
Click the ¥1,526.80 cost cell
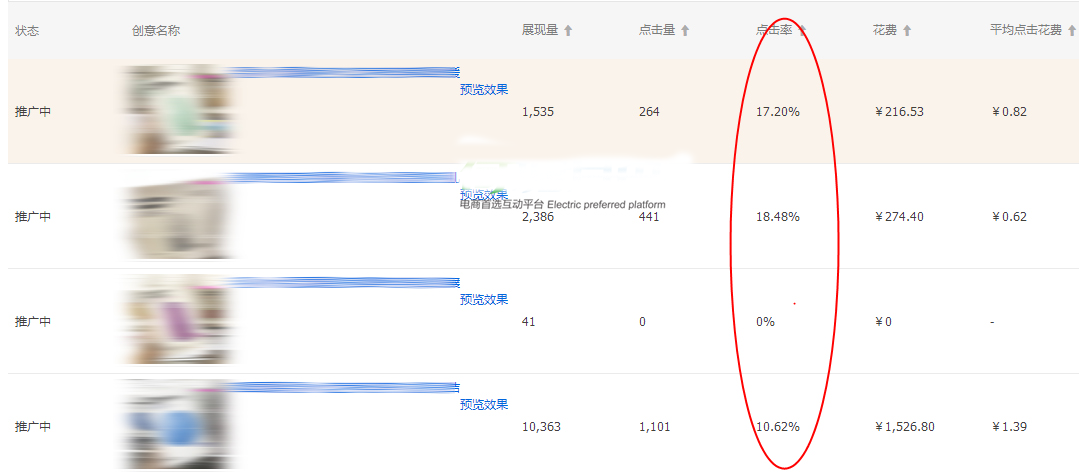coord(904,427)
